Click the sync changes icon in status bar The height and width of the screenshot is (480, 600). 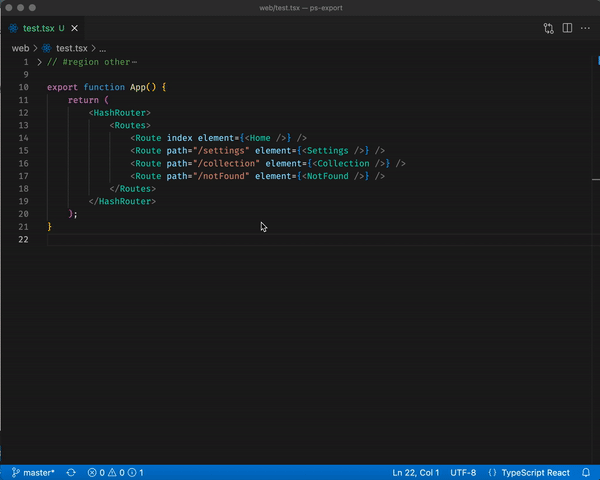(x=71, y=473)
